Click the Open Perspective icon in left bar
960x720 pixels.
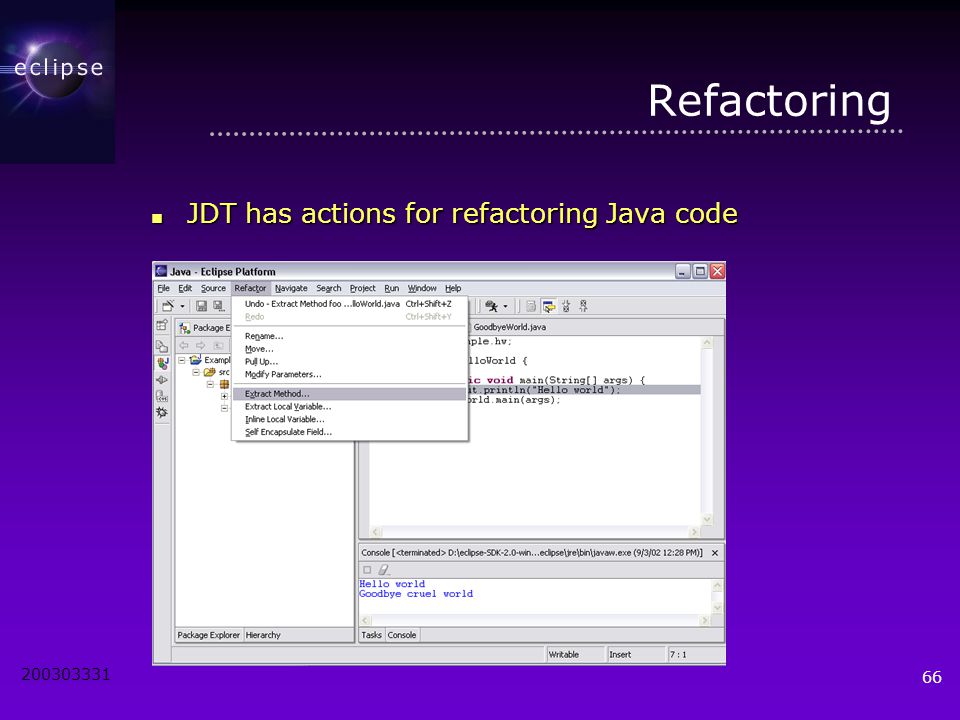point(162,326)
